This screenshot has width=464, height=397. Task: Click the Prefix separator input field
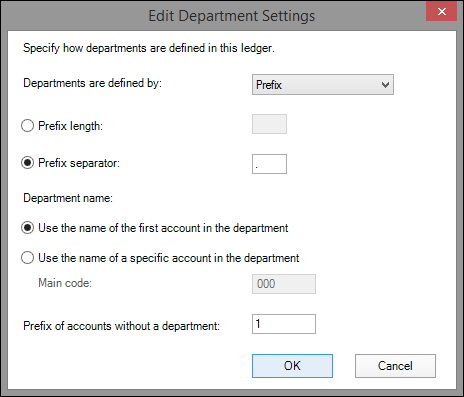269,164
